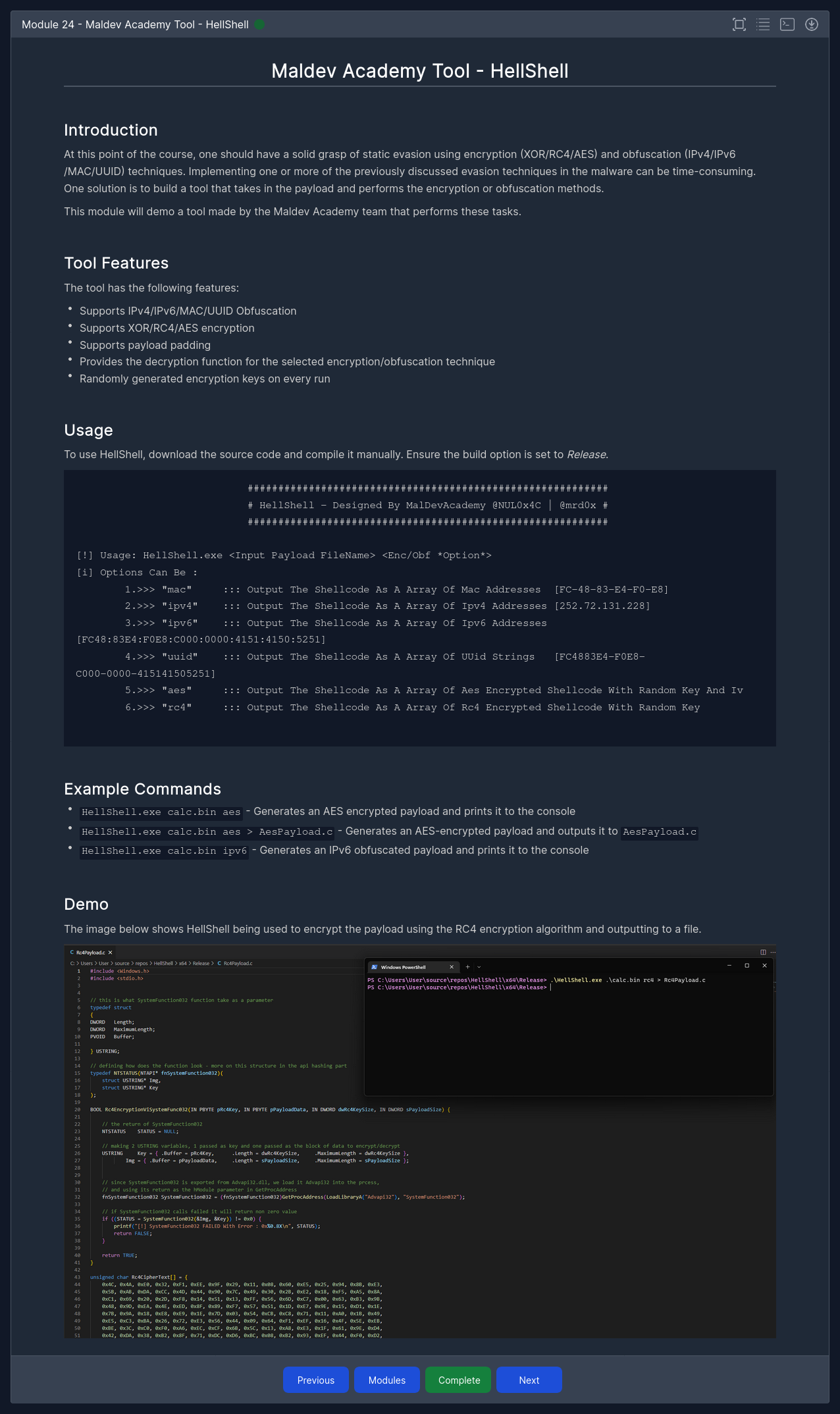Click the sentence 'The tool has the following features:'
Screen dimensions: 840x1414
tap(151, 288)
